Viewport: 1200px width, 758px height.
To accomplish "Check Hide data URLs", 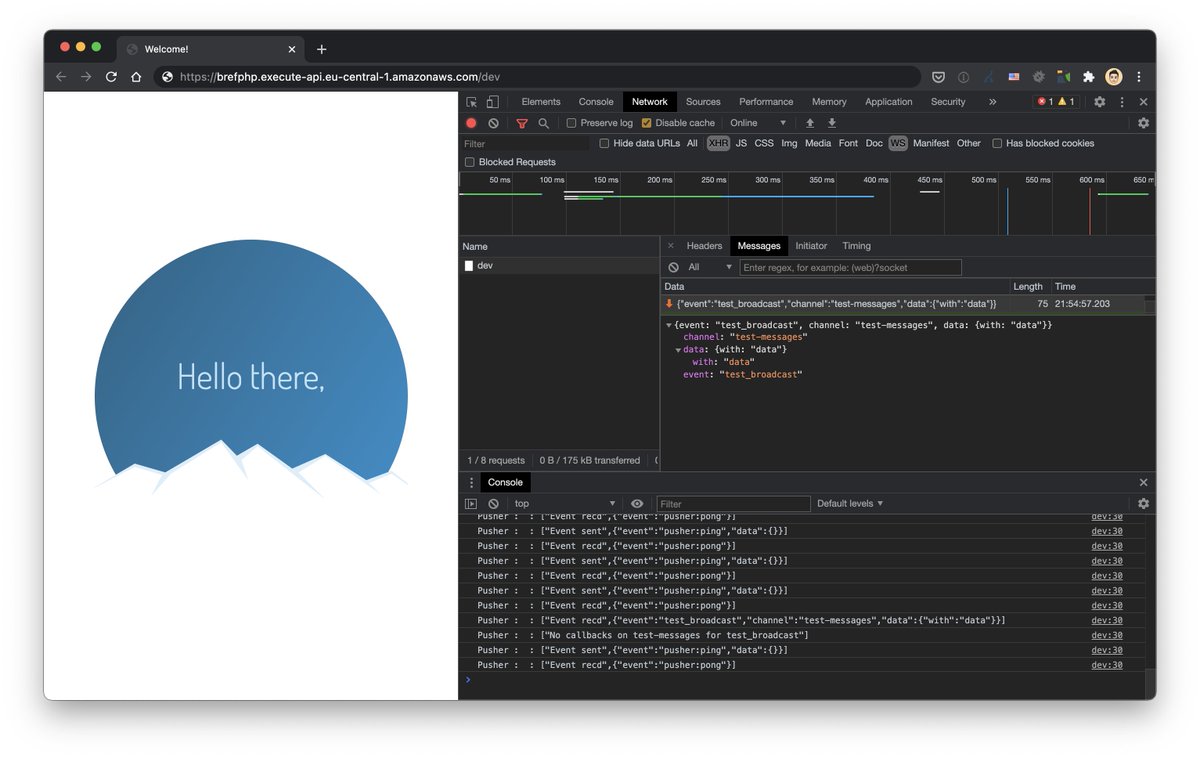I will [x=604, y=144].
